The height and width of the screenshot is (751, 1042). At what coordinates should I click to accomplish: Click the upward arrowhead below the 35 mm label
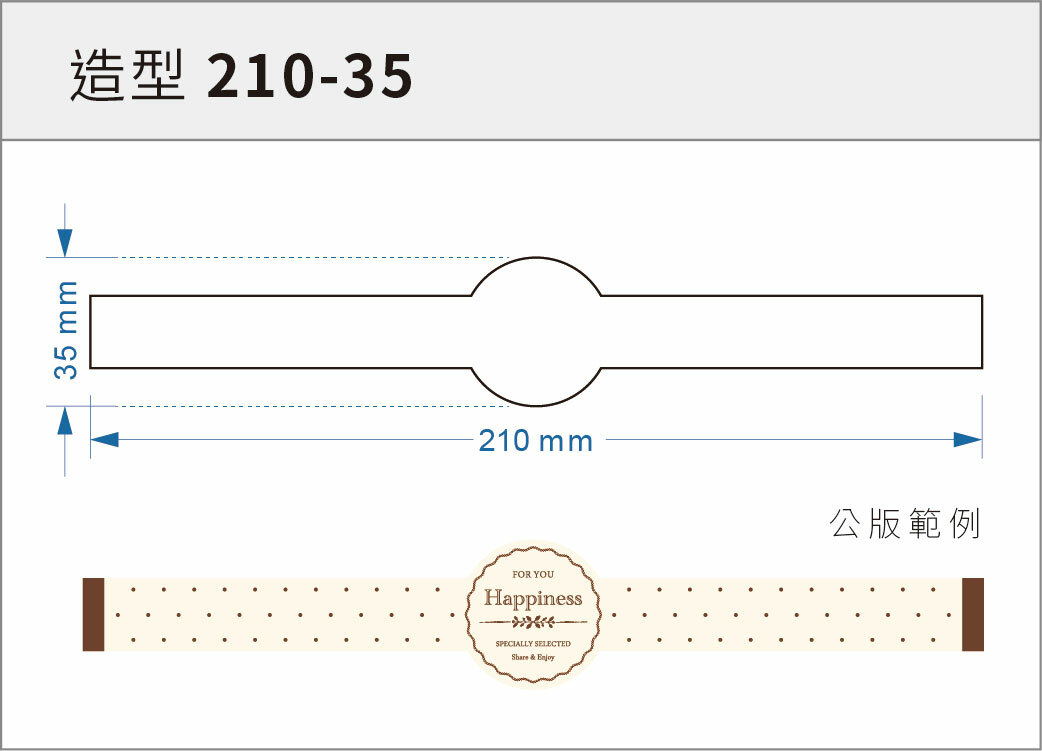(65, 420)
